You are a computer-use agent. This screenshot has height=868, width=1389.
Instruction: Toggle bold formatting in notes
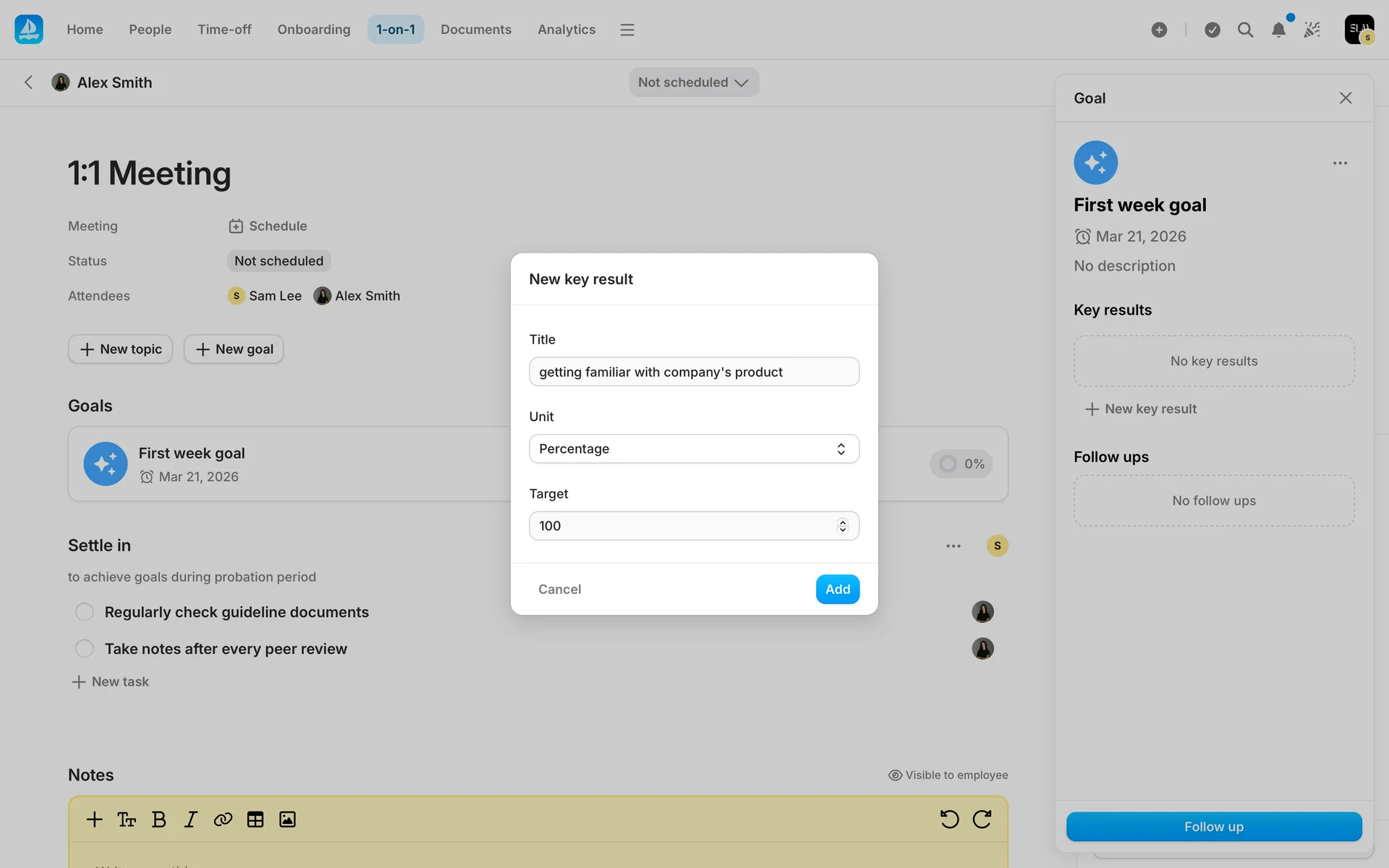(159, 820)
